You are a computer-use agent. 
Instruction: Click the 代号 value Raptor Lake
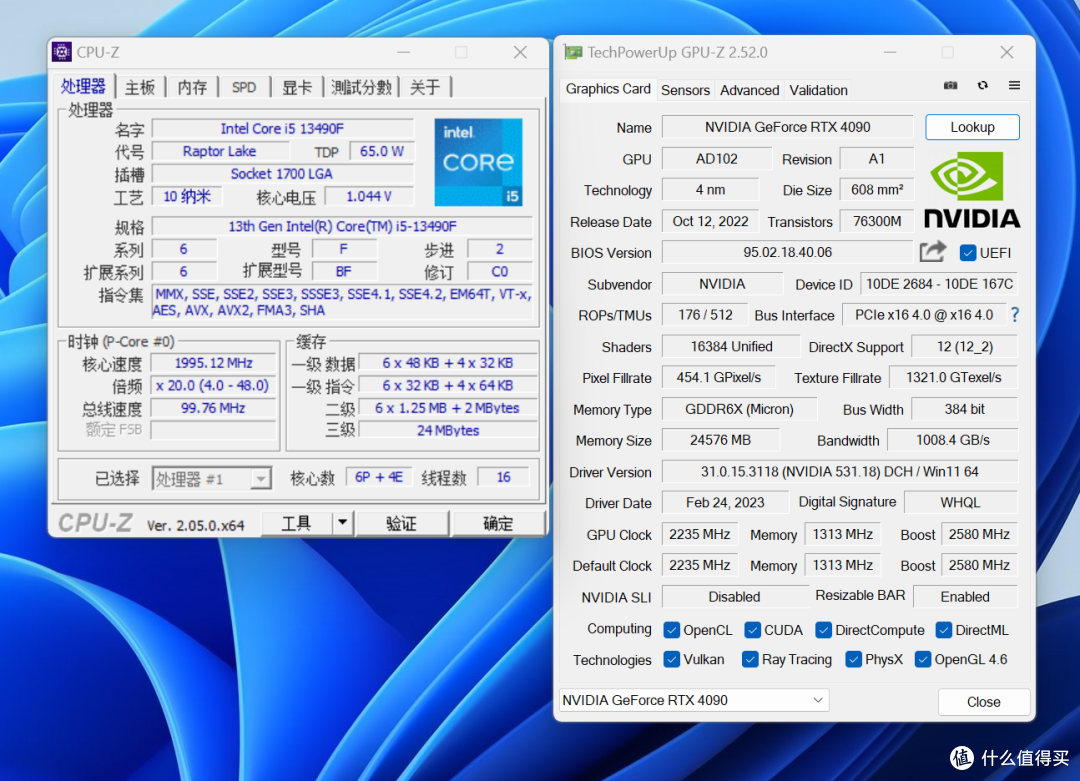click(x=220, y=152)
